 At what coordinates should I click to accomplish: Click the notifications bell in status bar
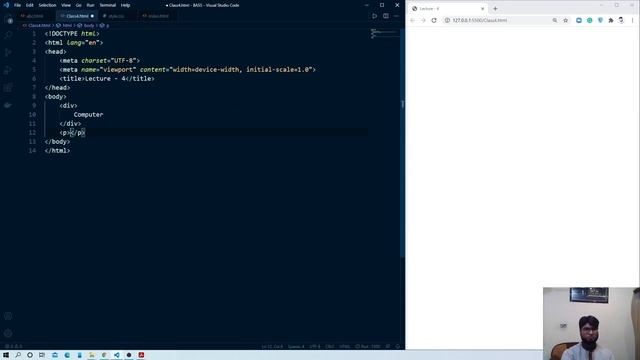(398, 347)
